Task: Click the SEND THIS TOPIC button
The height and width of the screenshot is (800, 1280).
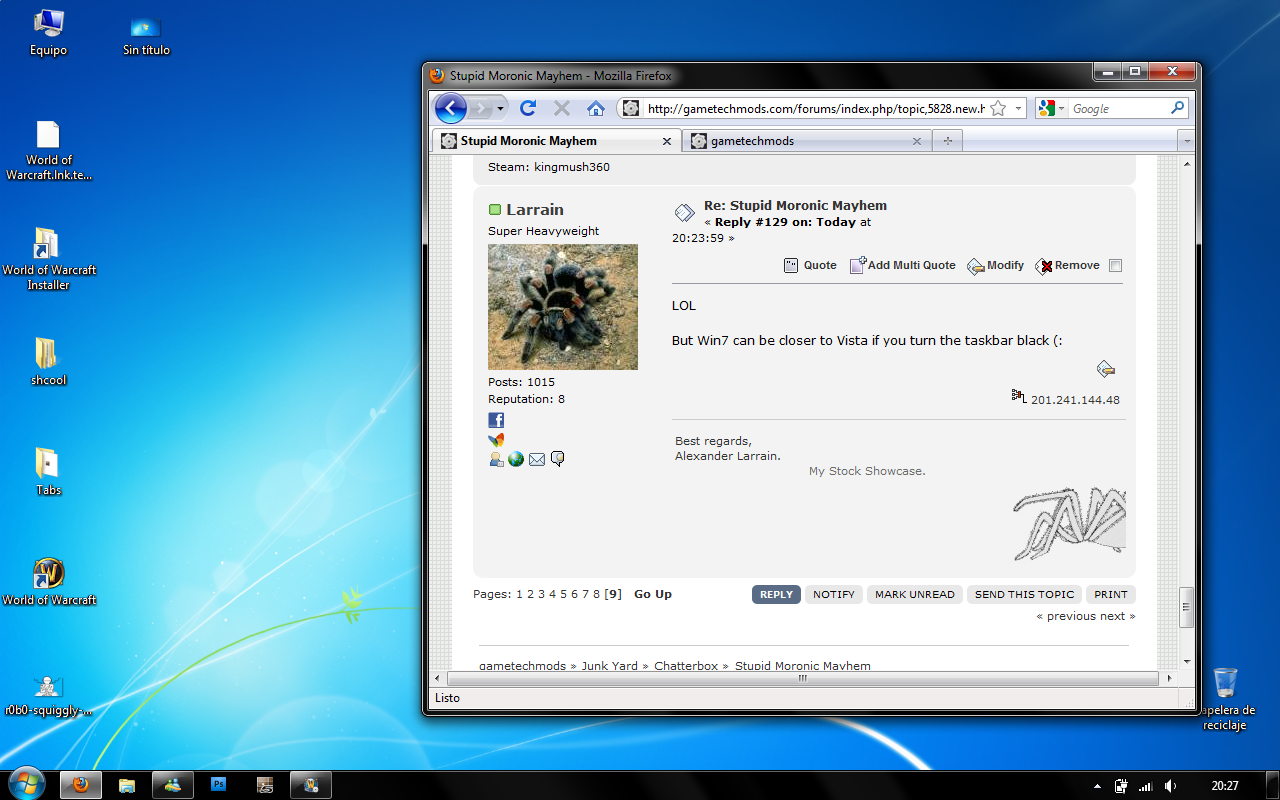Action: point(1025,594)
